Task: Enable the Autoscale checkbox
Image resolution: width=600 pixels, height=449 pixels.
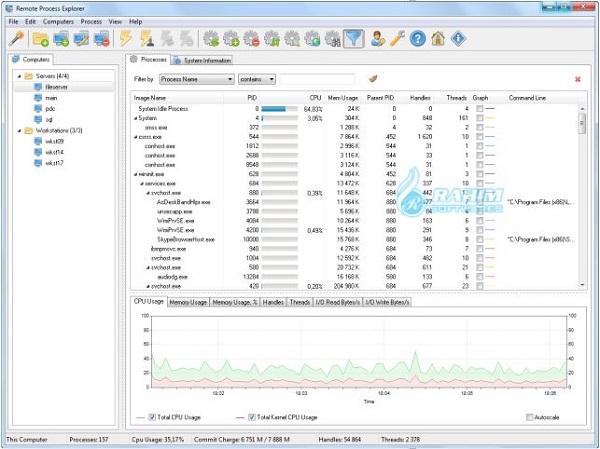Action: point(529,417)
